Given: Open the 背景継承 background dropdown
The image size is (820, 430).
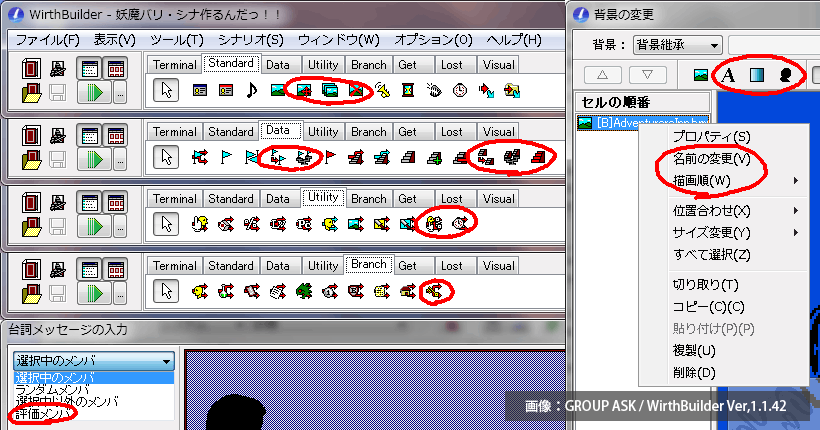Looking at the screenshot, I should pos(678,45).
